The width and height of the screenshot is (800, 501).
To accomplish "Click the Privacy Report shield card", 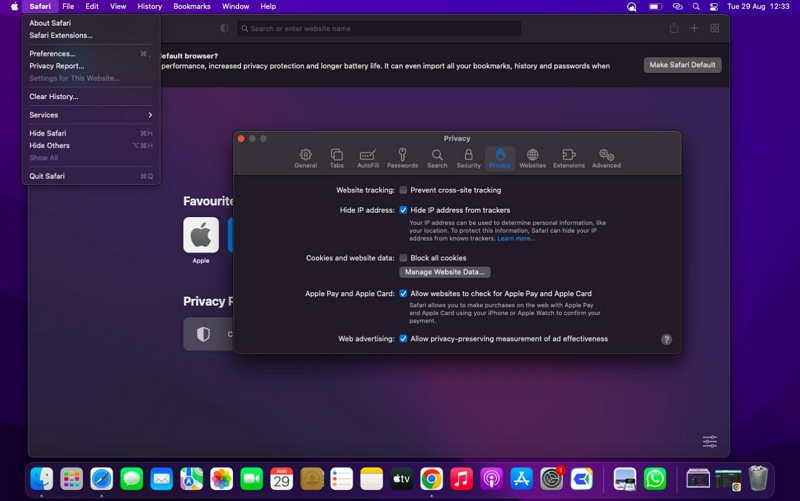I will click(208, 334).
